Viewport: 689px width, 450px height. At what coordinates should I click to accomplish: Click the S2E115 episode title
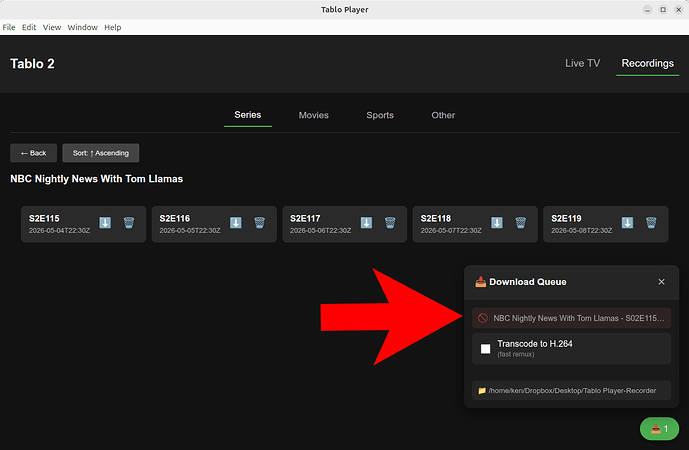(x=44, y=218)
